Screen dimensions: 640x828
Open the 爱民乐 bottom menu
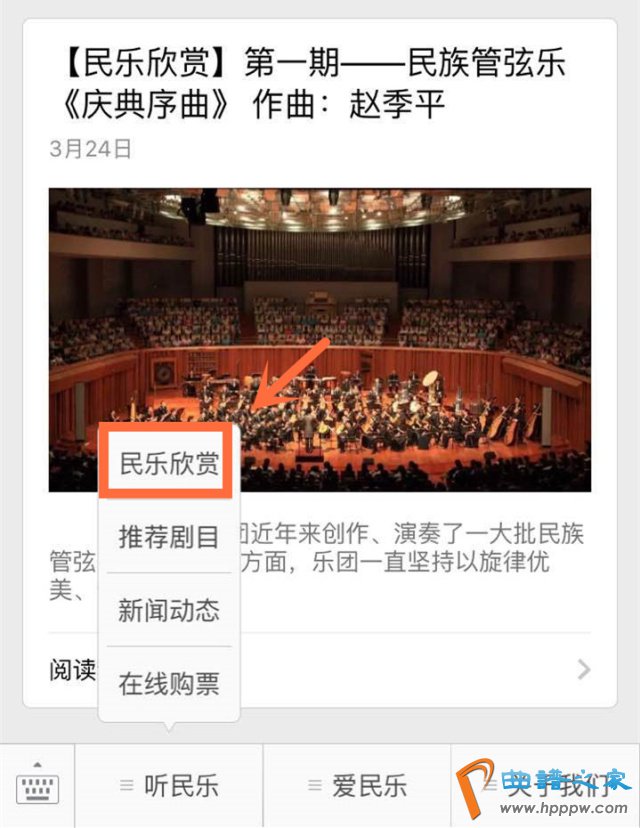(357, 786)
